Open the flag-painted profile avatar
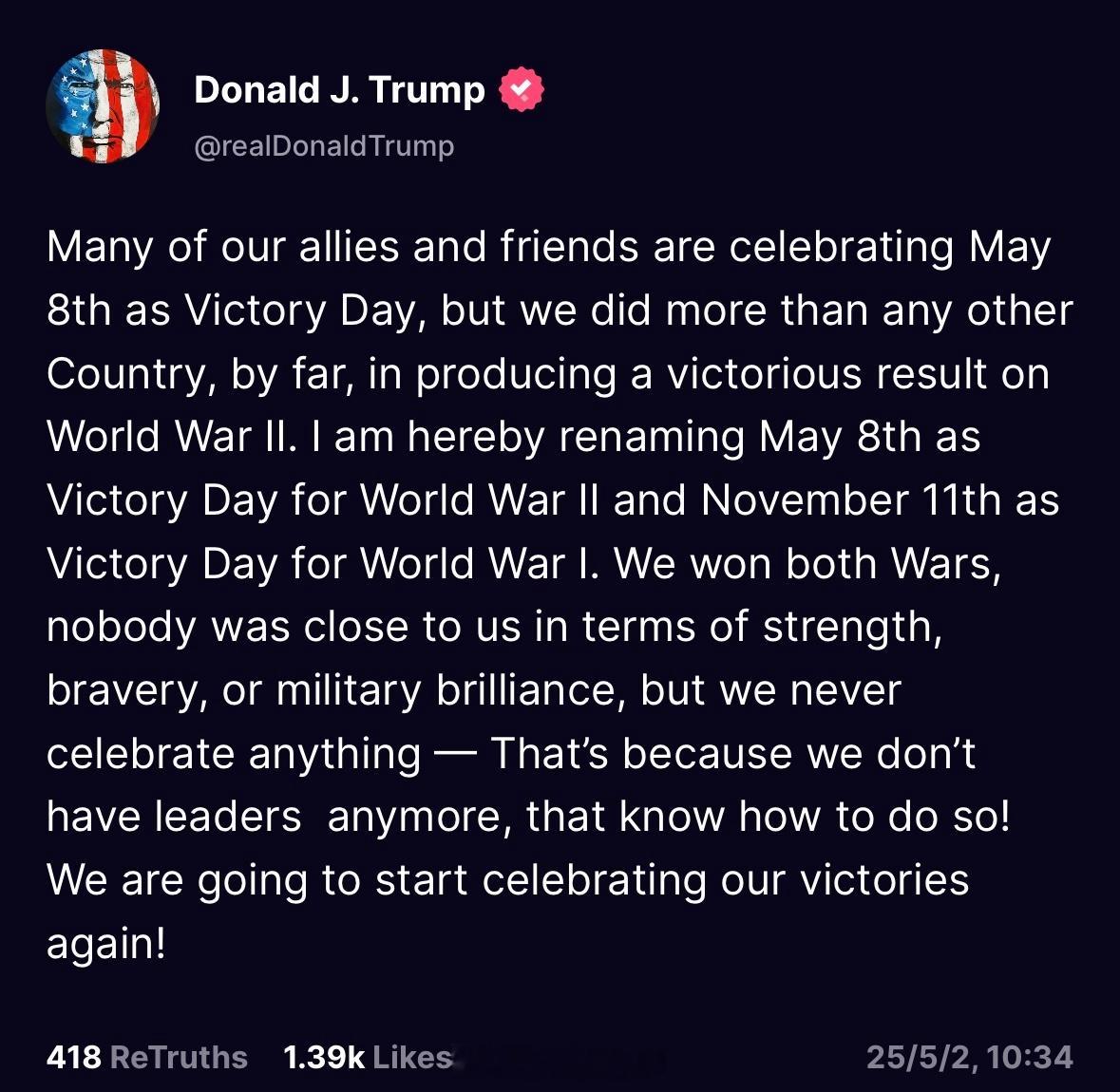 [103, 105]
